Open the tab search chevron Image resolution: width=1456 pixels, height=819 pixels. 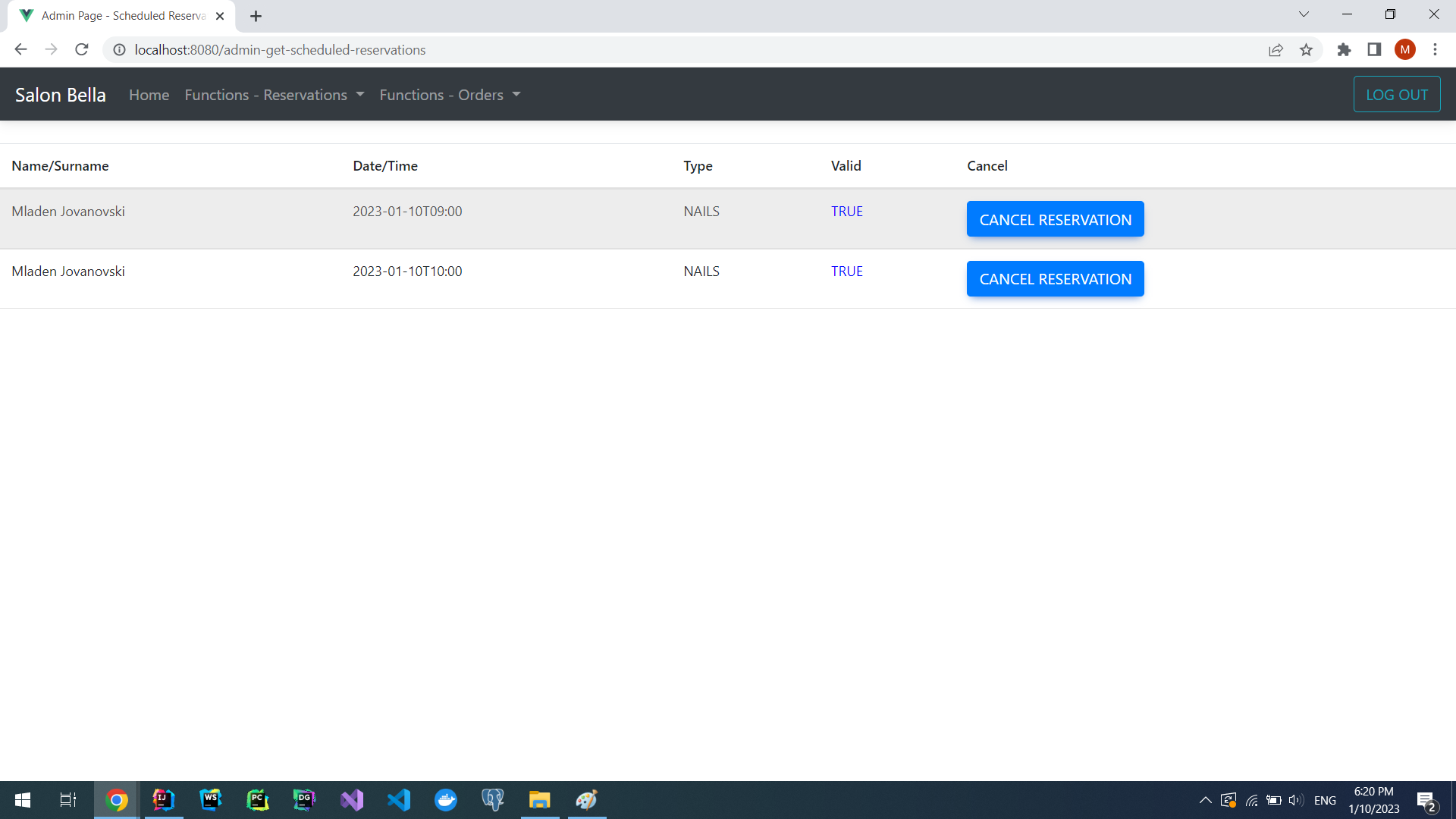[1304, 14]
